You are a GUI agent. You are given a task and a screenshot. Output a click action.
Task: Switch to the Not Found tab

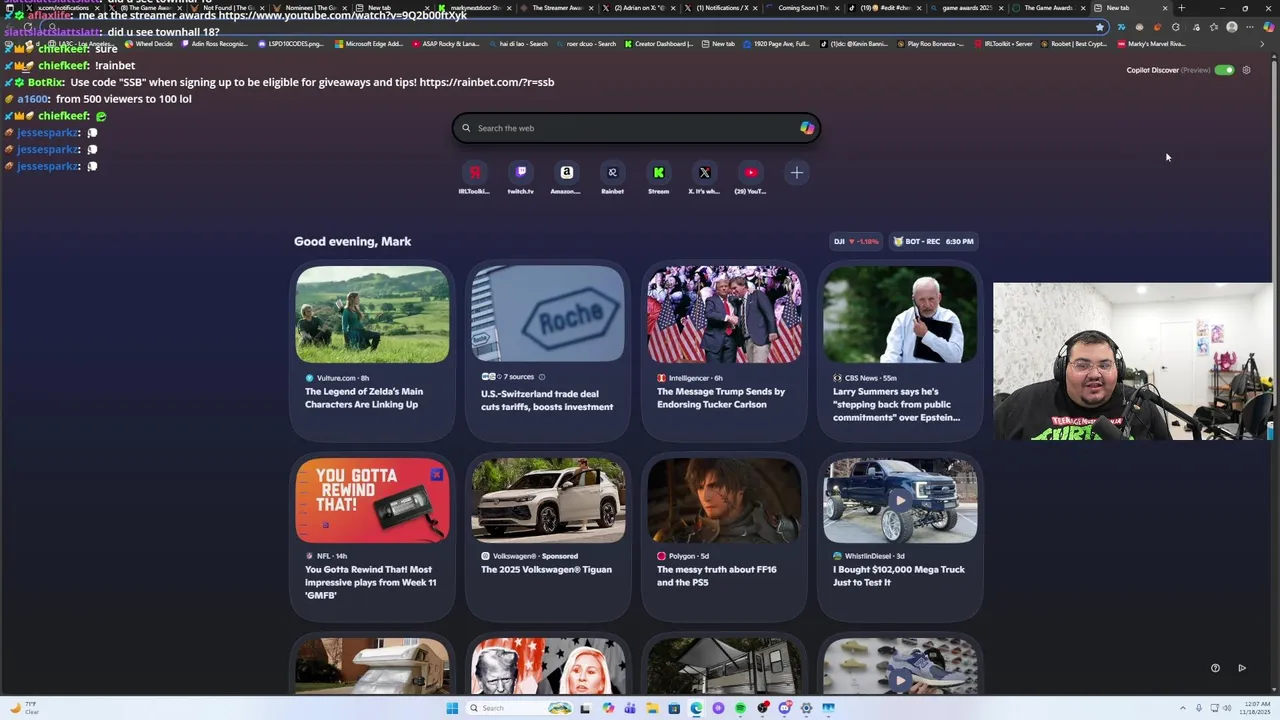(x=227, y=8)
